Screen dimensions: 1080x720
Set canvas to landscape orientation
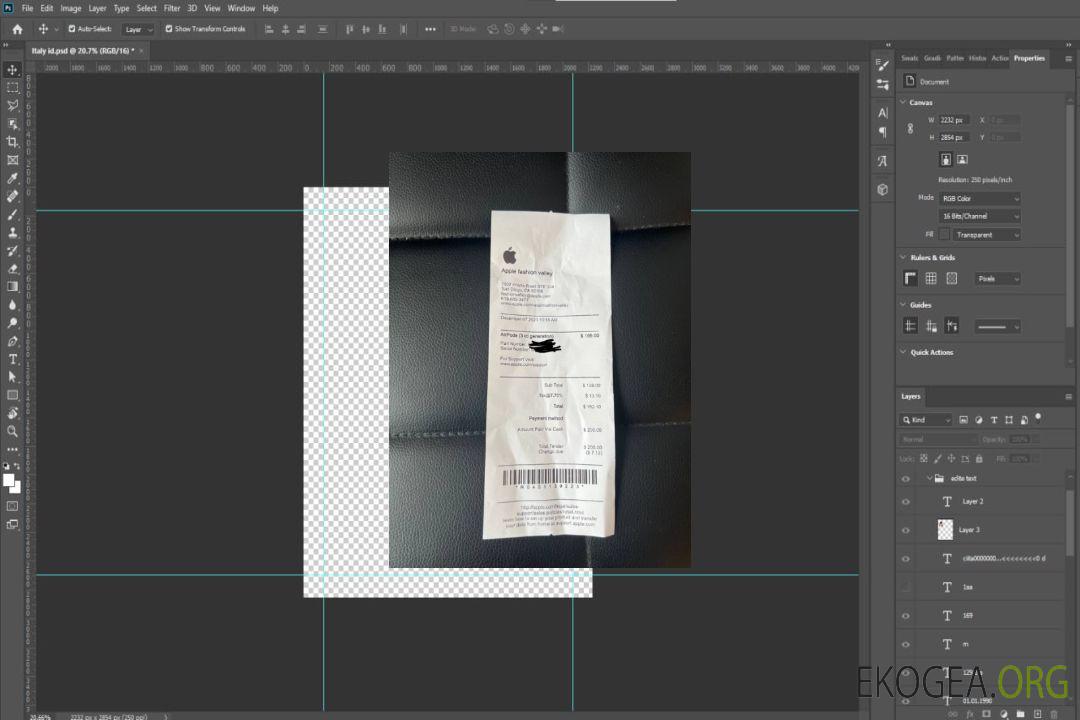click(962, 159)
